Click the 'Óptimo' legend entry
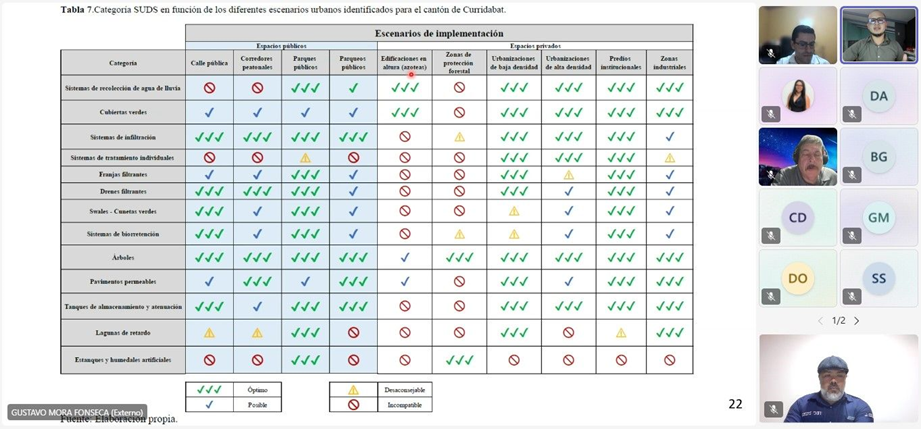 tap(257, 389)
